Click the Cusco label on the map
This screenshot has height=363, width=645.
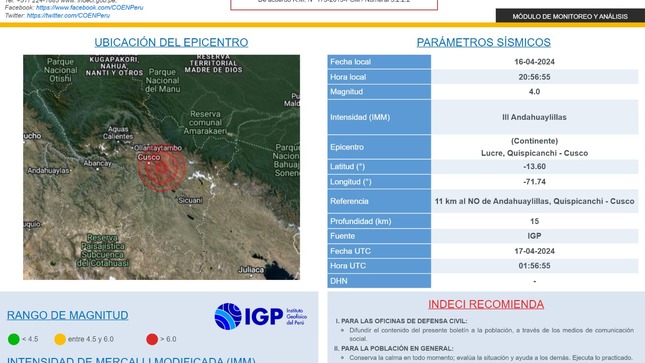[149, 157]
